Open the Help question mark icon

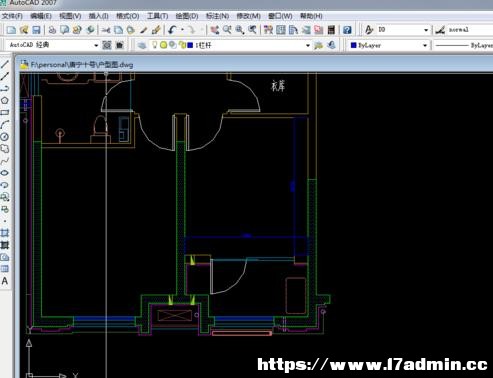click(347, 30)
